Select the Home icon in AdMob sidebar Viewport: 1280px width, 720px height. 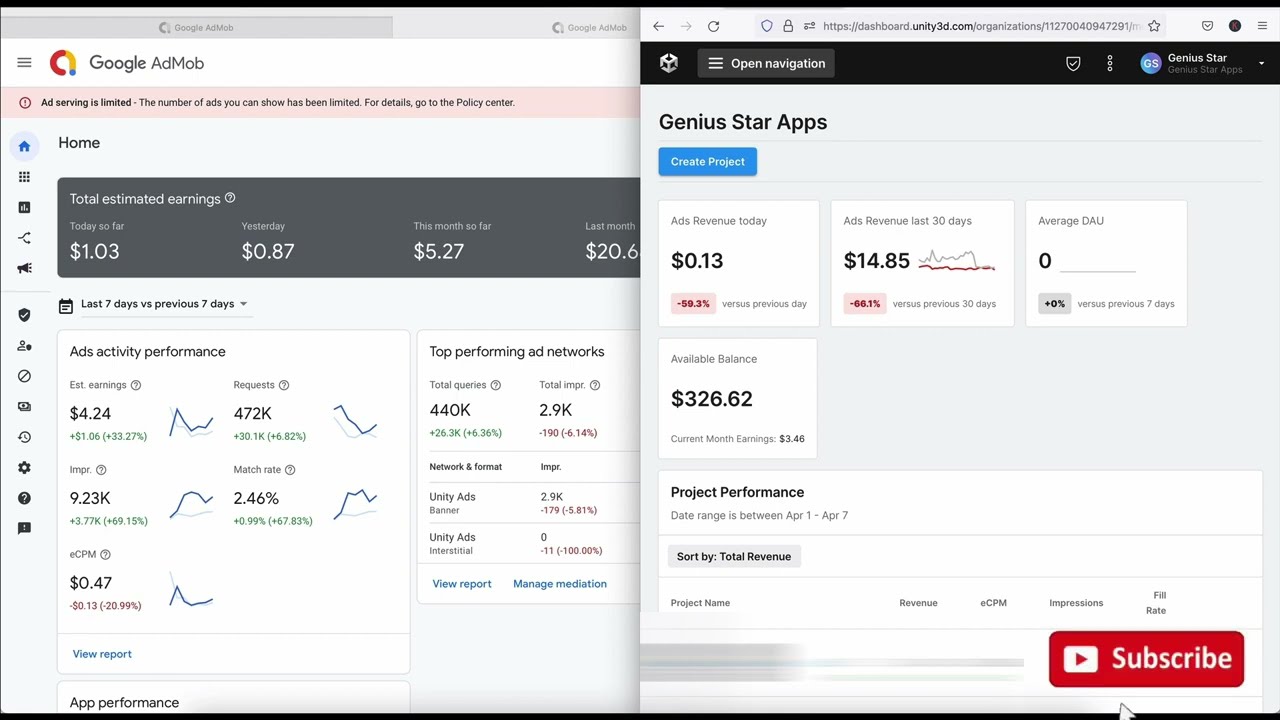(24, 146)
